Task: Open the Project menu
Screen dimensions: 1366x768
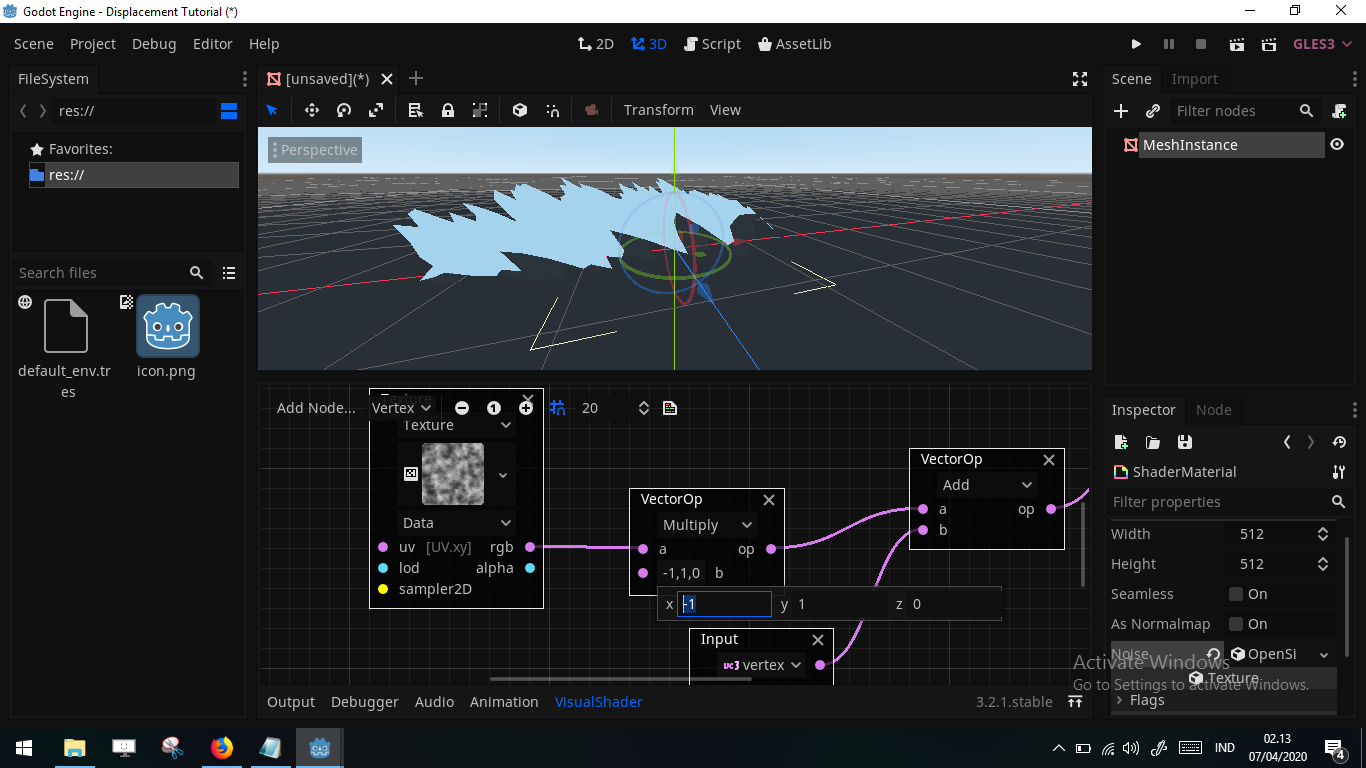Action: click(92, 44)
